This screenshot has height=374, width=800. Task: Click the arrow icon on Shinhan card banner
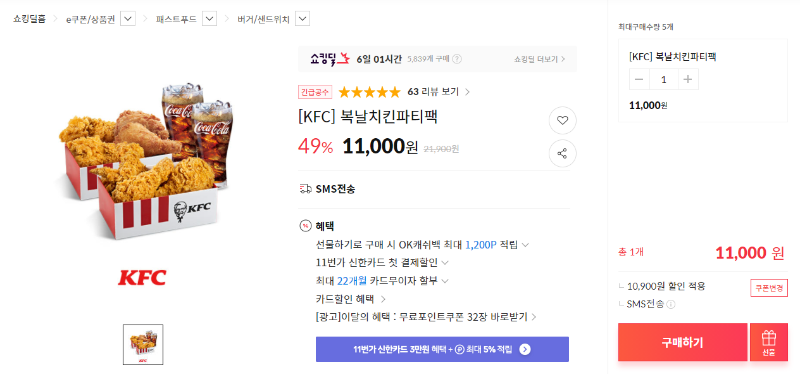525,350
